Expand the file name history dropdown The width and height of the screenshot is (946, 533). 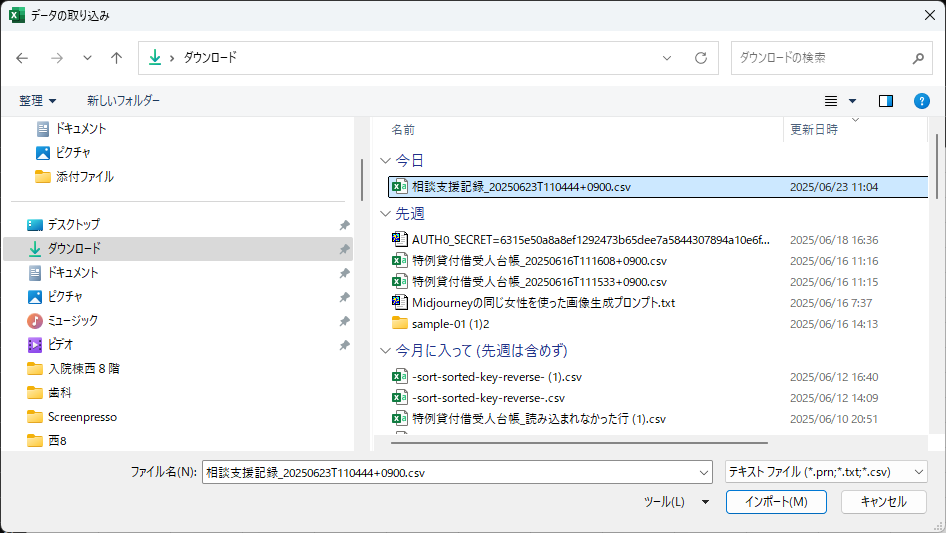(x=702, y=472)
